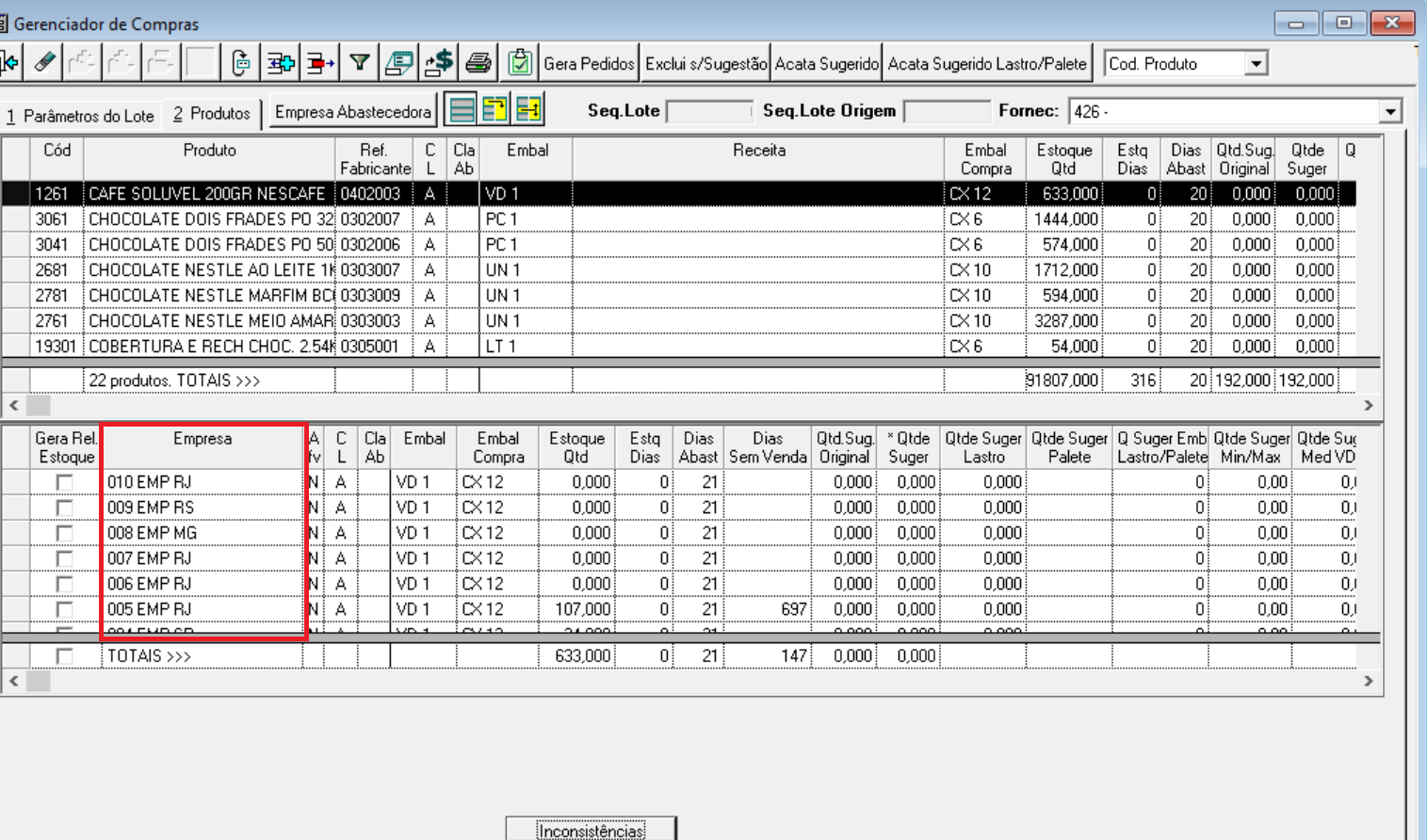Click the Qtde Suger Palete header

point(1069,447)
